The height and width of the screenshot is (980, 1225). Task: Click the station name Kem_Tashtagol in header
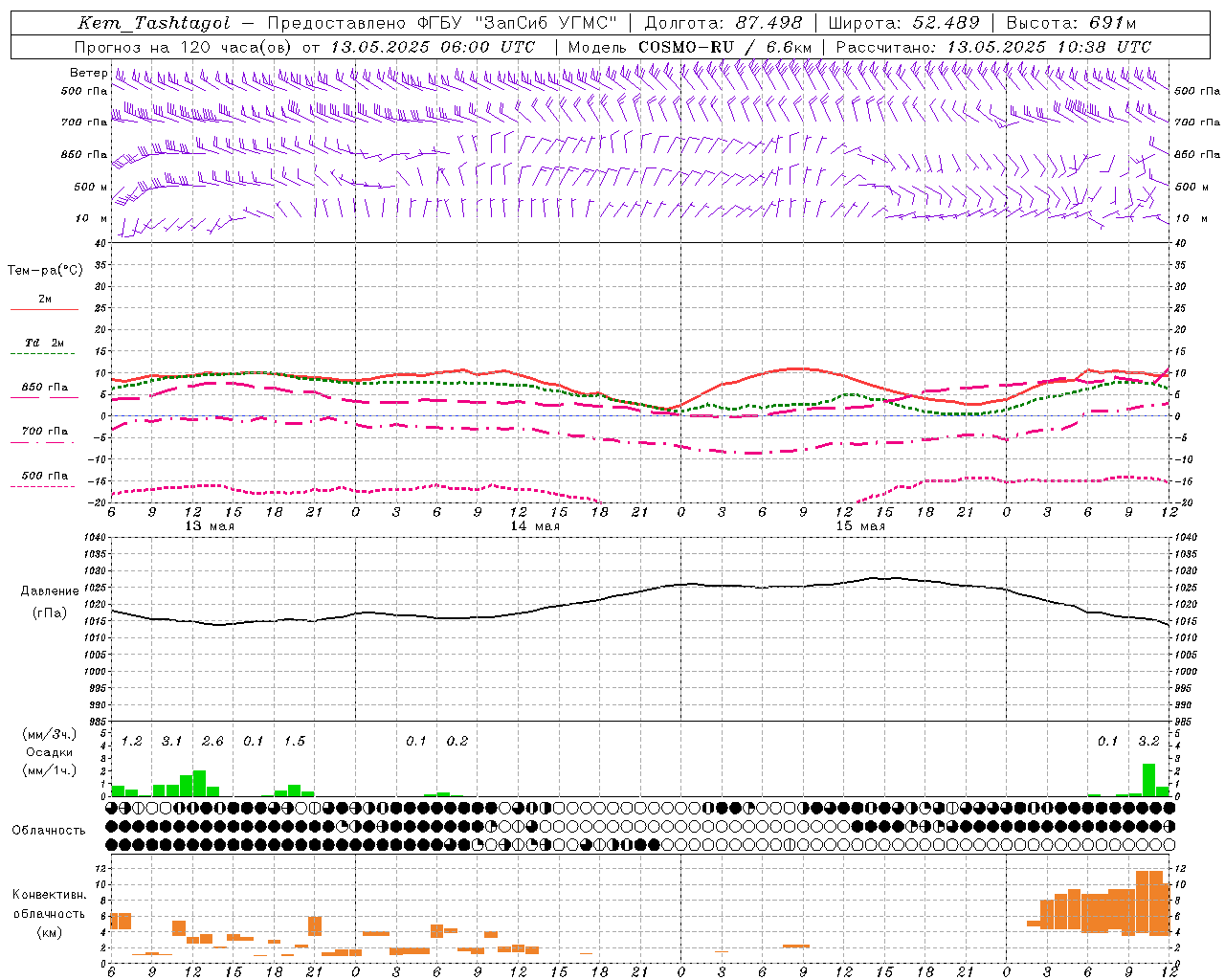[x=154, y=23]
